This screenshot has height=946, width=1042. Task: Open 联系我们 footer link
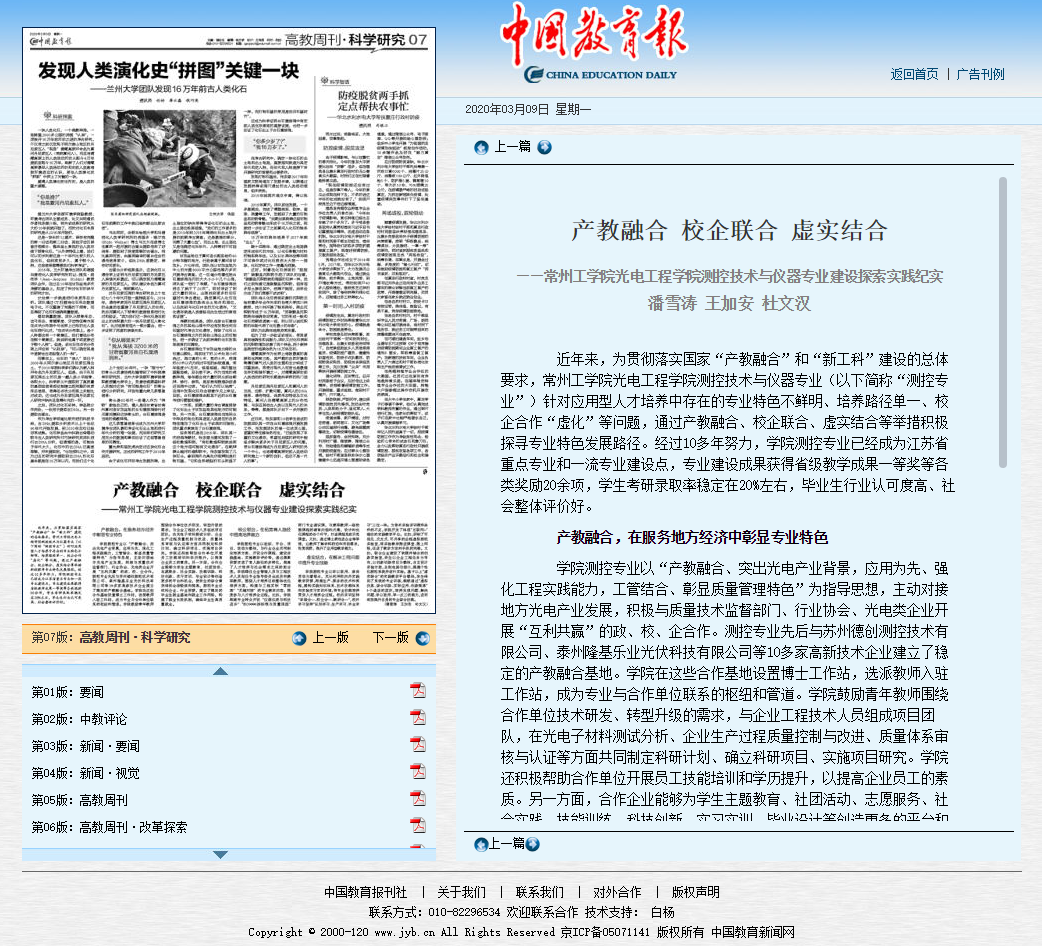(540, 892)
